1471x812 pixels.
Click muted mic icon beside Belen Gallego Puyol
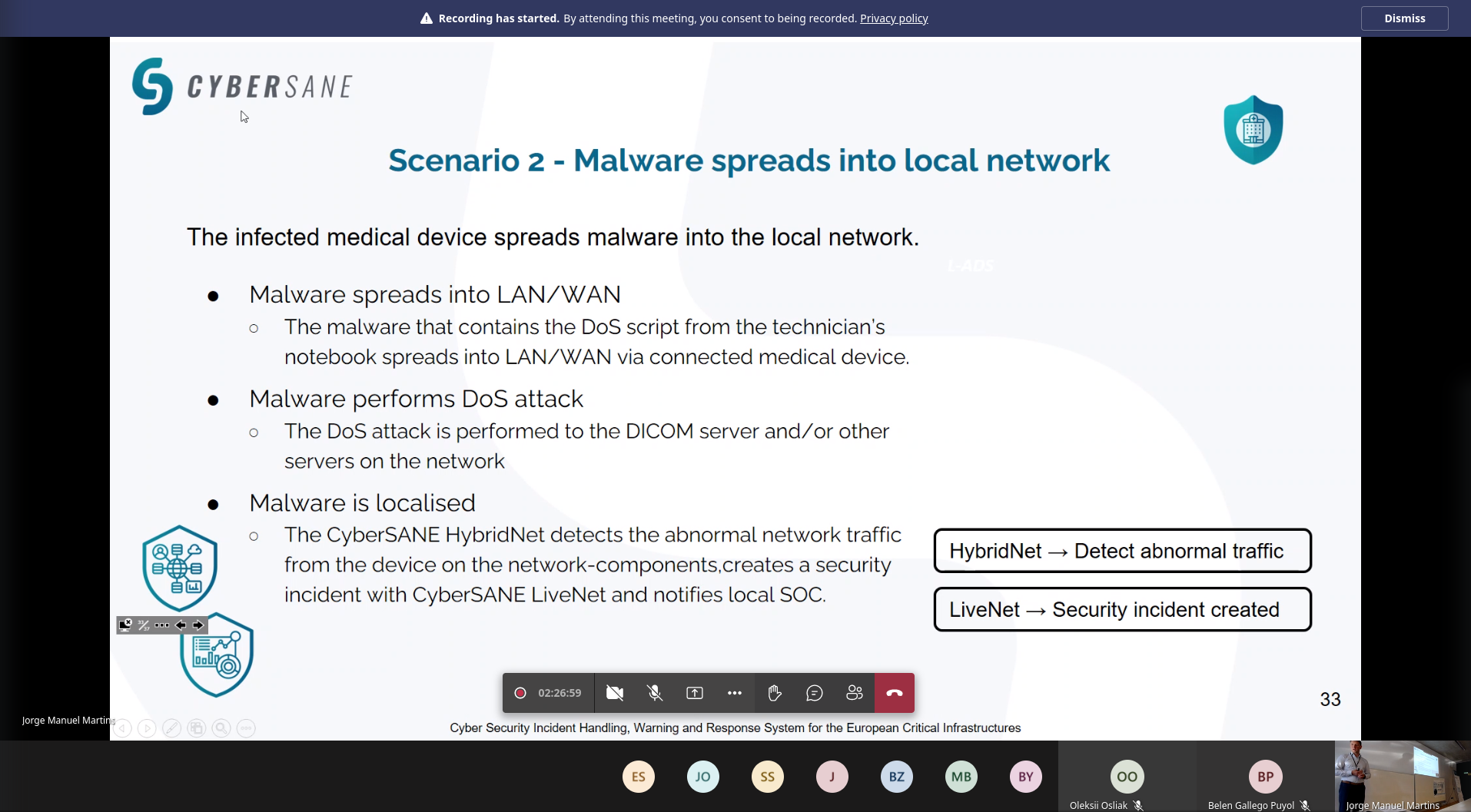[x=1305, y=806]
